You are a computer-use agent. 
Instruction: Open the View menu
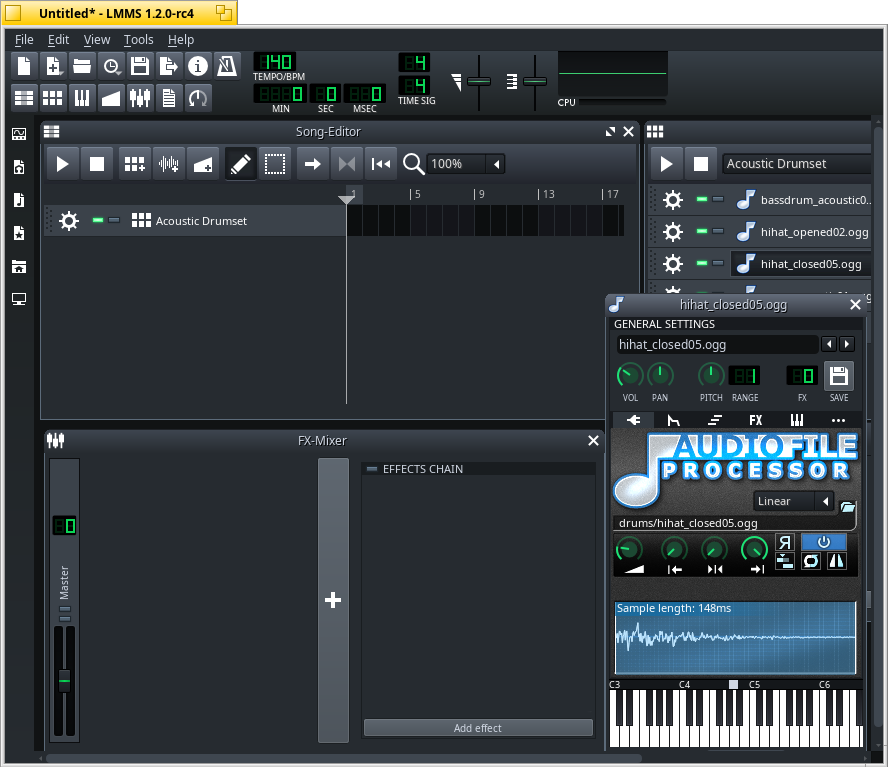(97, 40)
